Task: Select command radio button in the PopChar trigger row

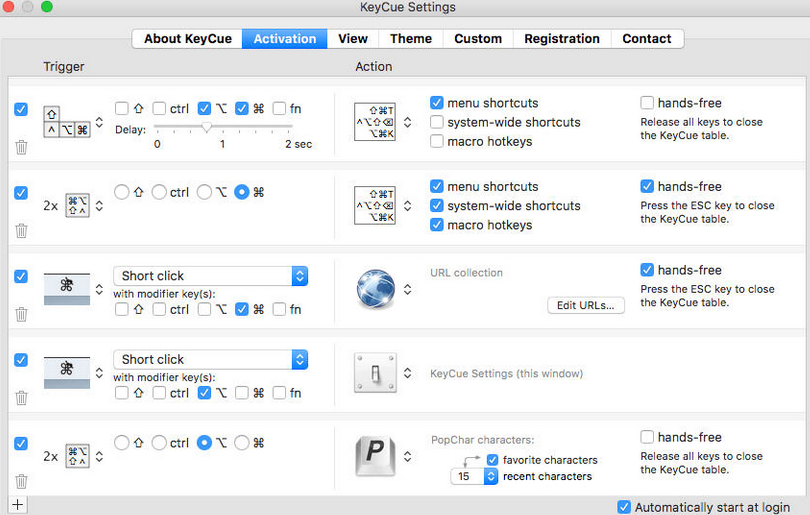Action: point(242,443)
